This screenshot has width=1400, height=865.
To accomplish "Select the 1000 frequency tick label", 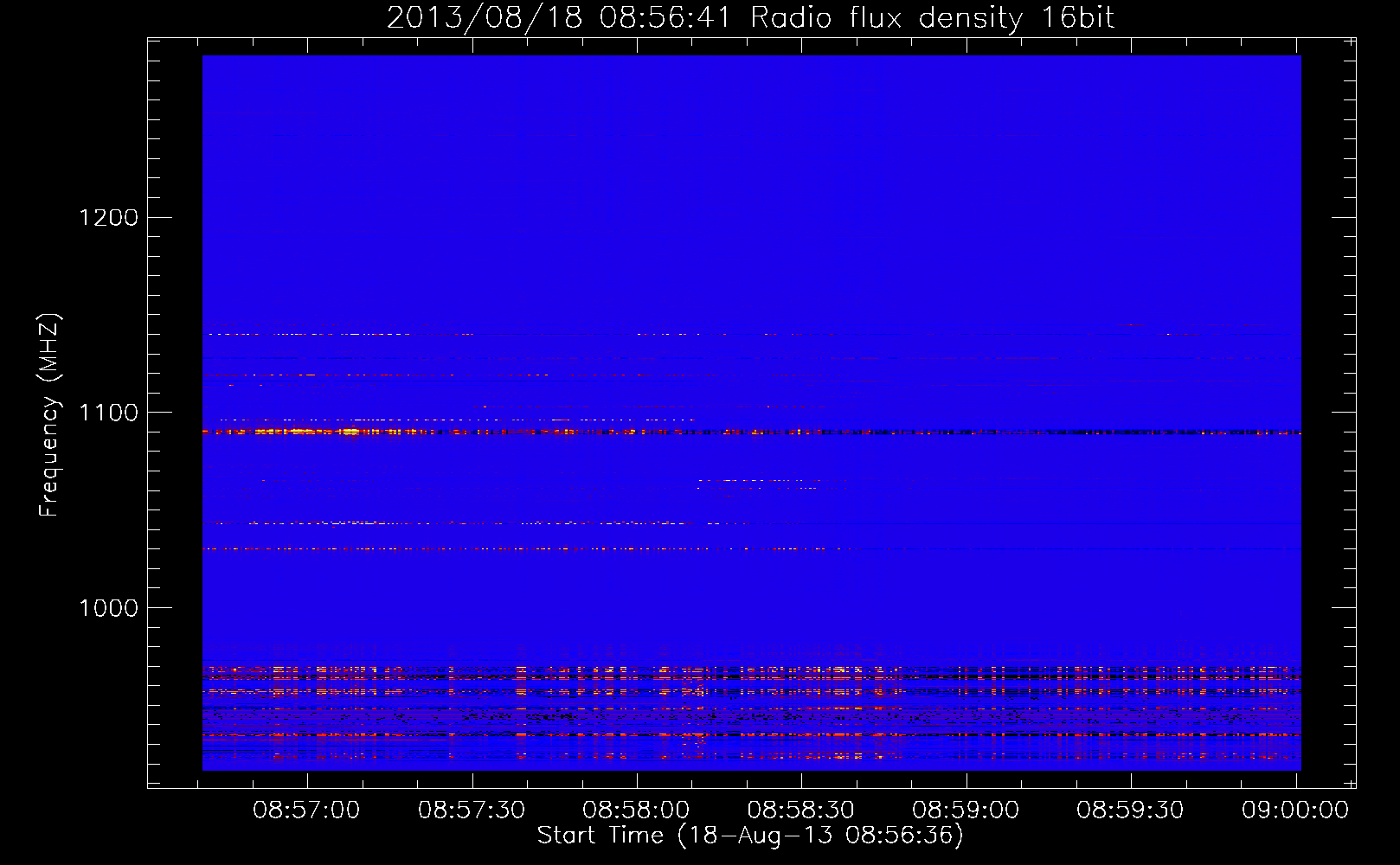I will (109, 608).
